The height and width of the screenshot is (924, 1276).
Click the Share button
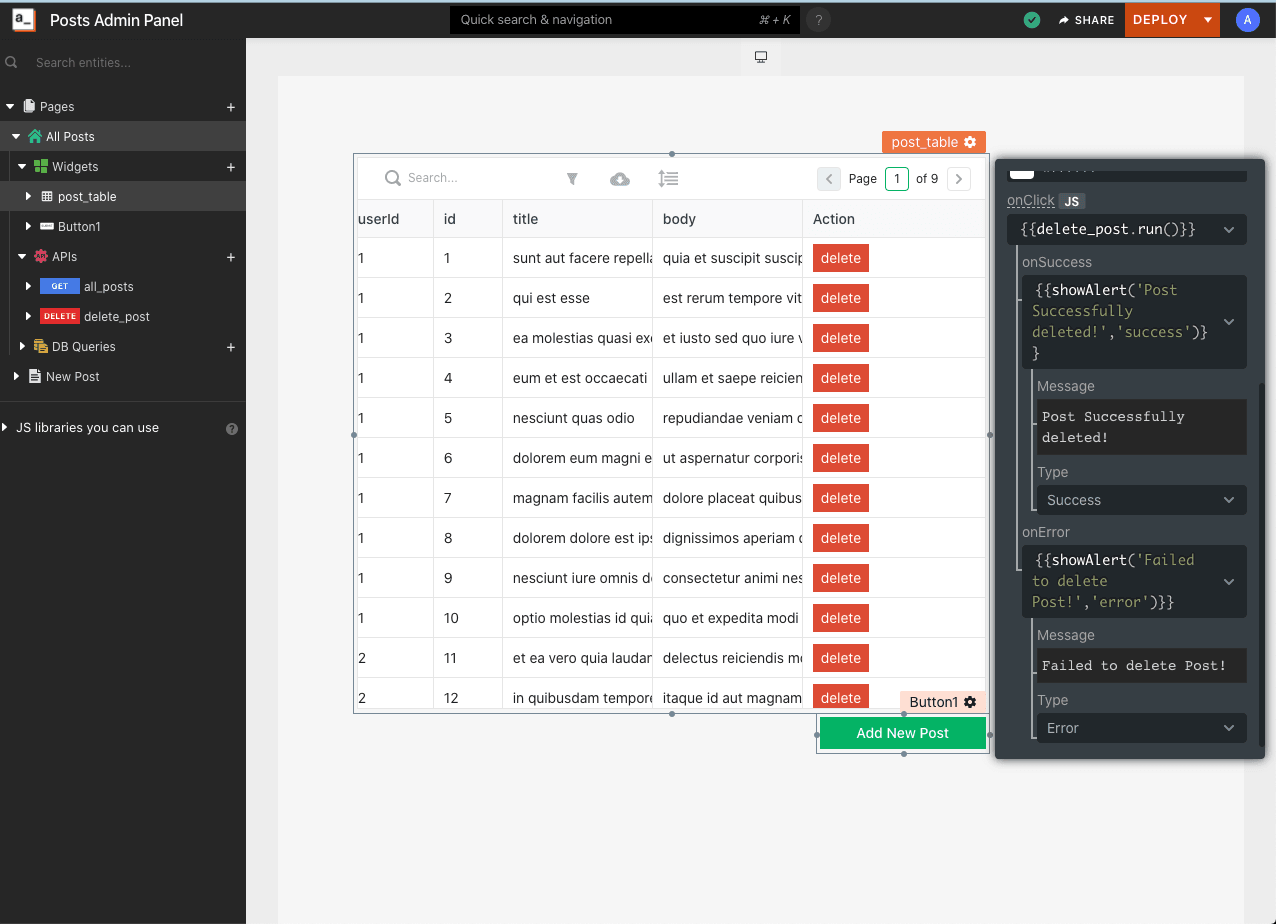tap(1085, 20)
